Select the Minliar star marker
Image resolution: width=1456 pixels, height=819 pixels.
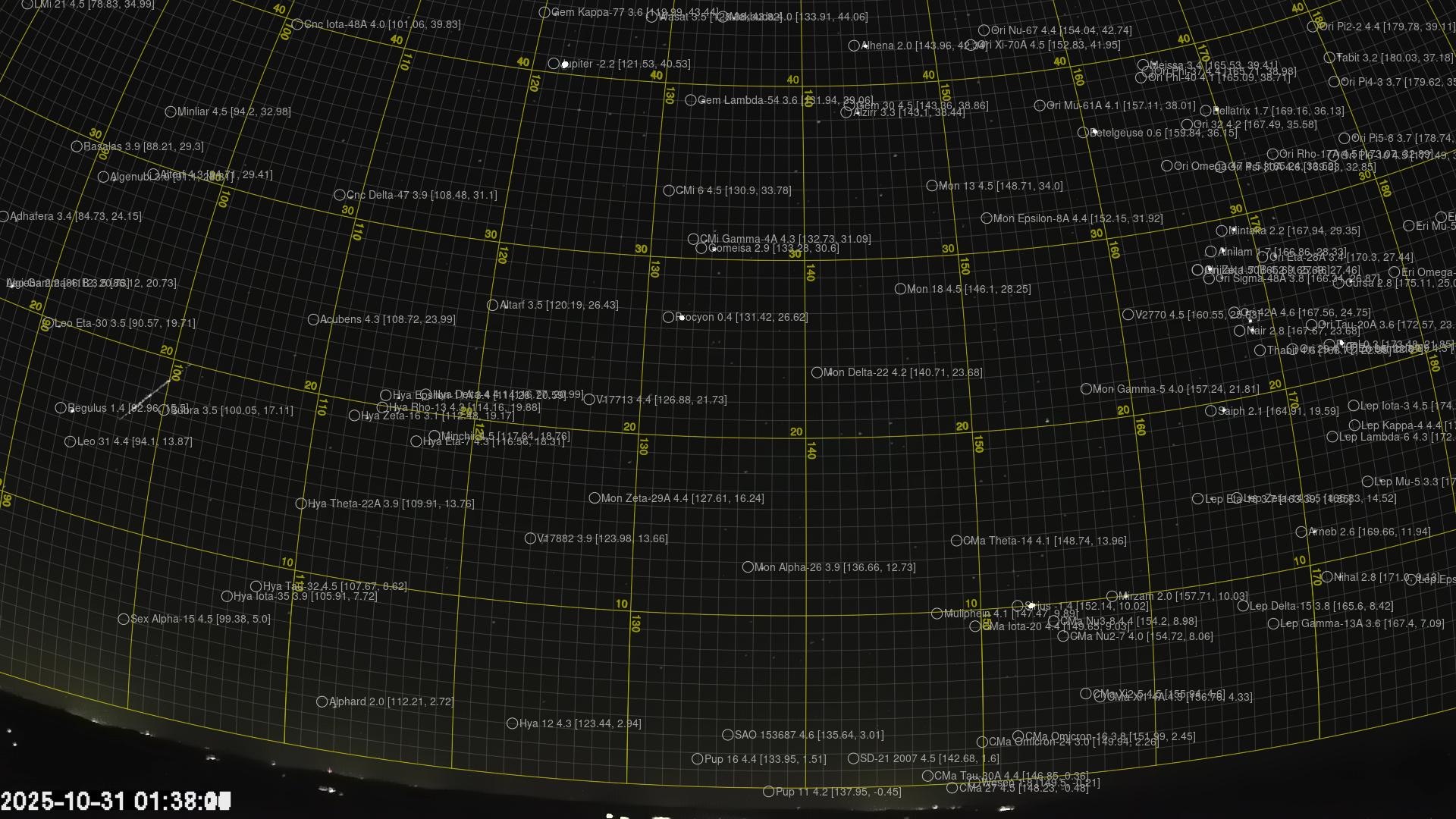[x=171, y=111]
